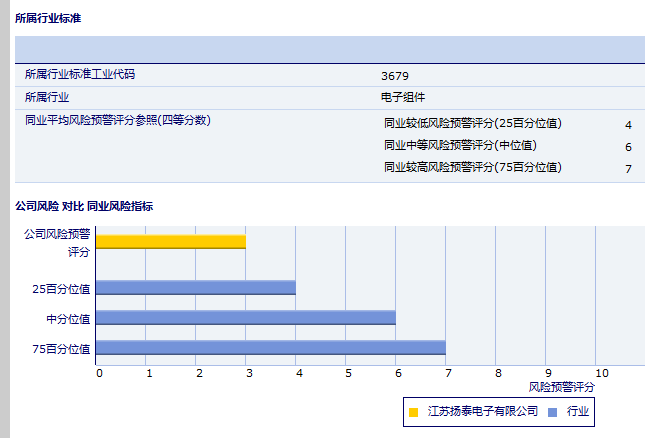Click the 电子组件 industry value
The height and width of the screenshot is (438, 667).
403,97
